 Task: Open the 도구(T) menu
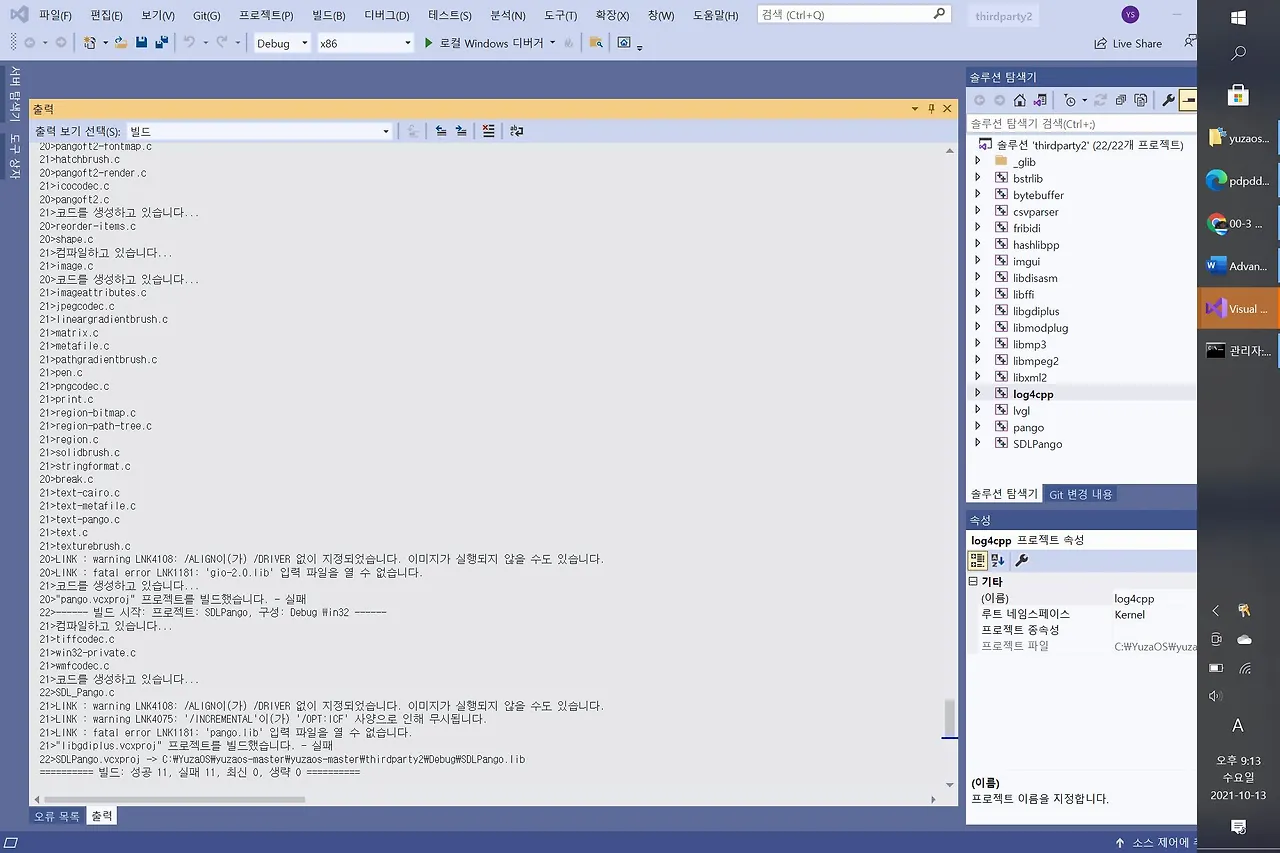click(560, 15)
